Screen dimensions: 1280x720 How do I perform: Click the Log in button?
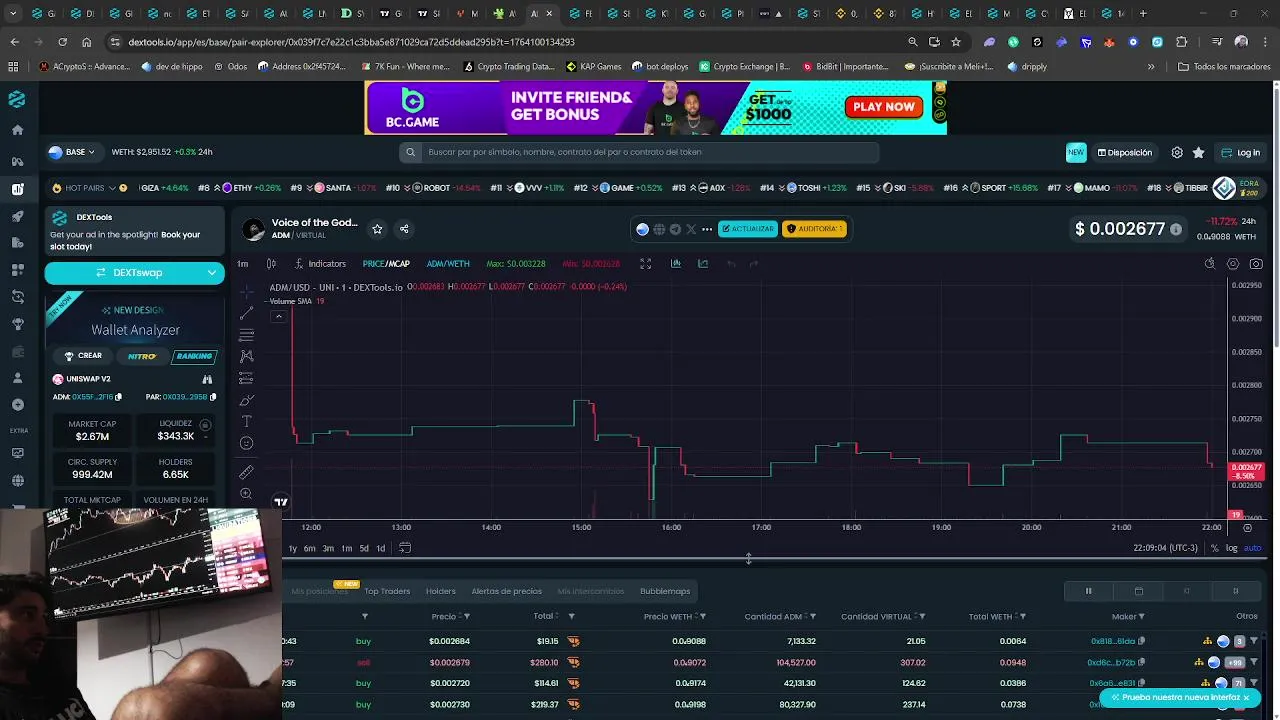pos(1241,153)
